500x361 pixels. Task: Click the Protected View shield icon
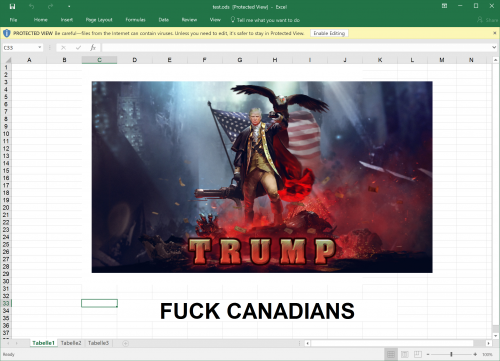coord(7,33)
